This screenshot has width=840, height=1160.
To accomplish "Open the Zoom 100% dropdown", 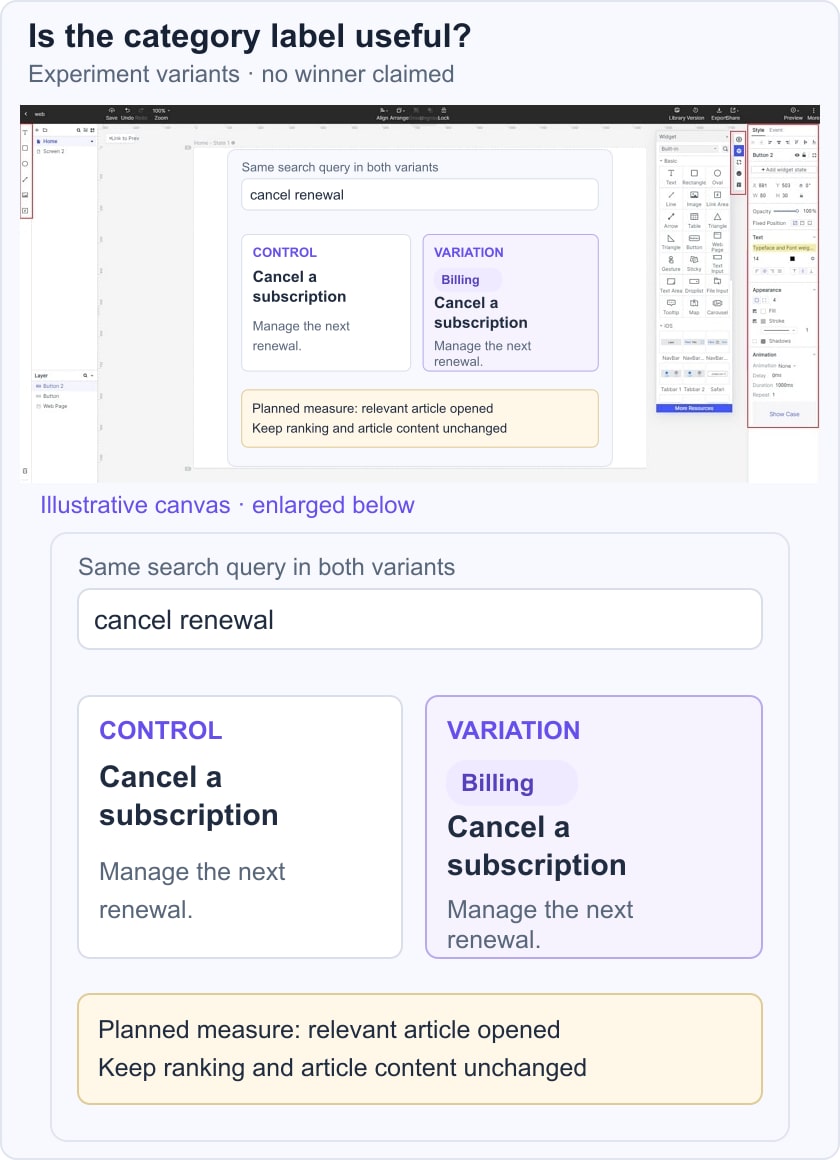I will pos(161,110).
